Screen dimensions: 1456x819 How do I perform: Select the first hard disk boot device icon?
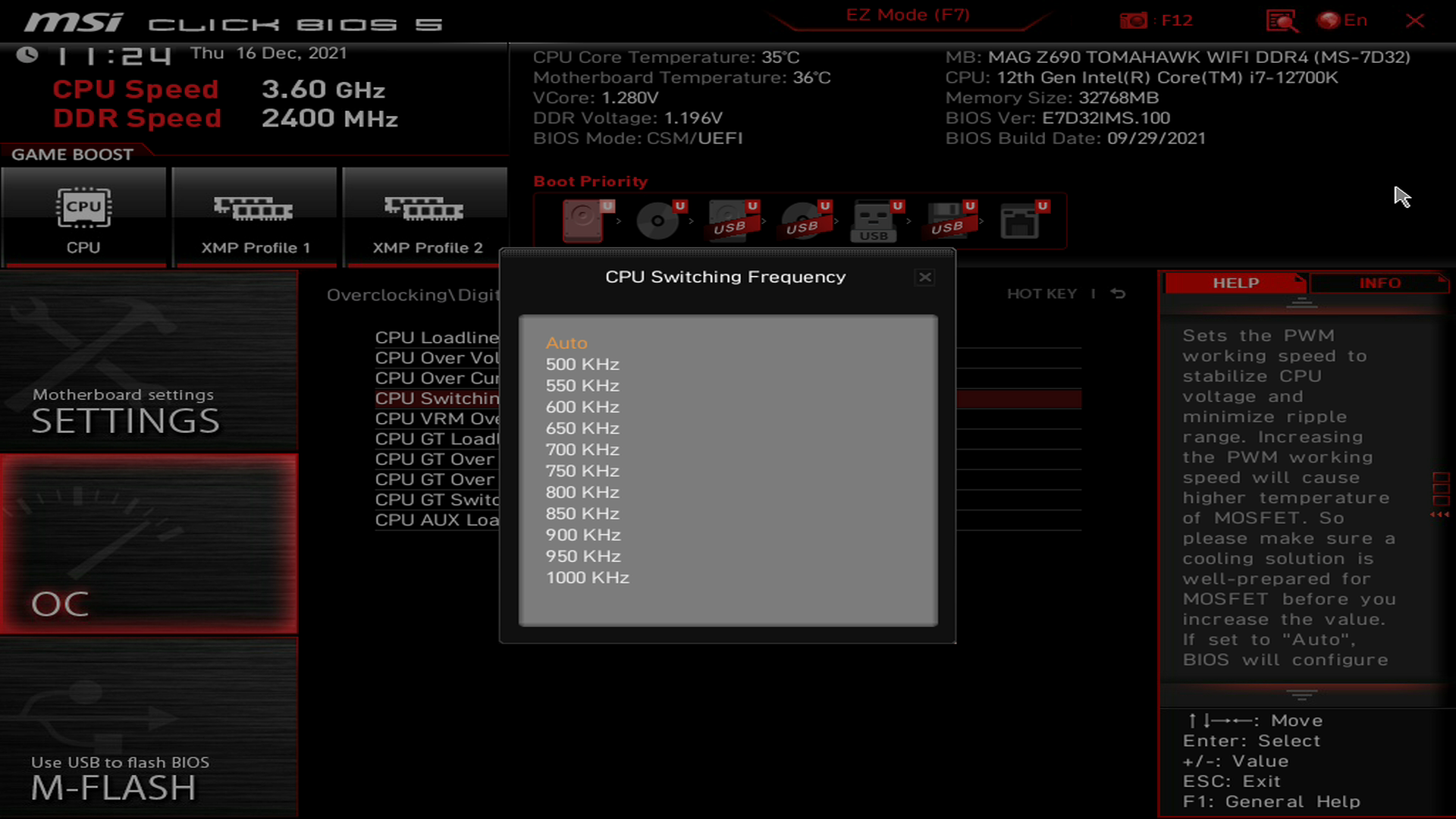point(588,221)
